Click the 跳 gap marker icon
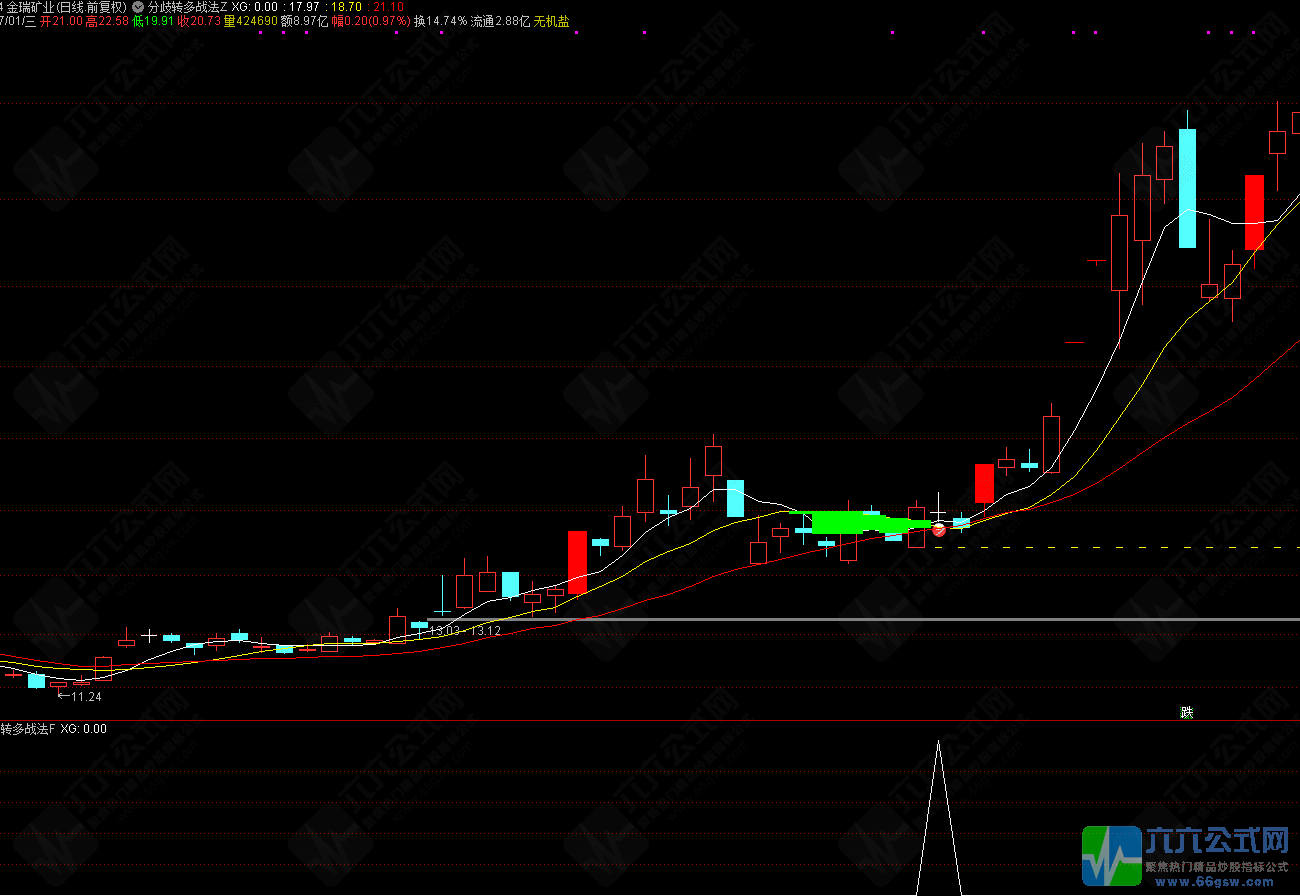Viewport: 1300px width, 896px height. (x=1186, y=713)
